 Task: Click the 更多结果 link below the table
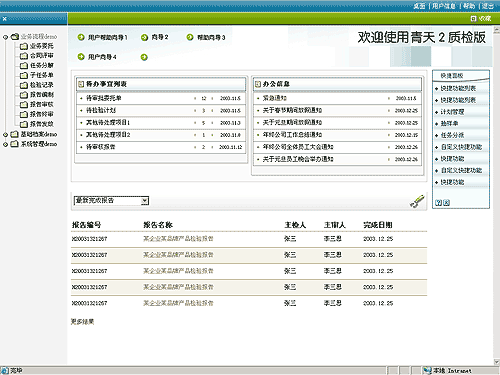(x=82, y=322)
